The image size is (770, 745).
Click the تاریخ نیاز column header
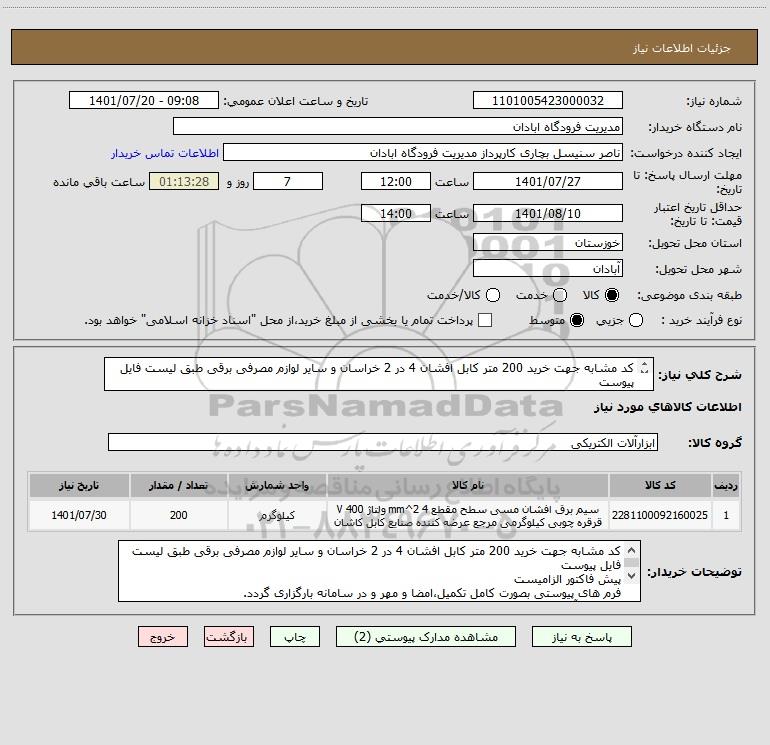tap(79, 486)
